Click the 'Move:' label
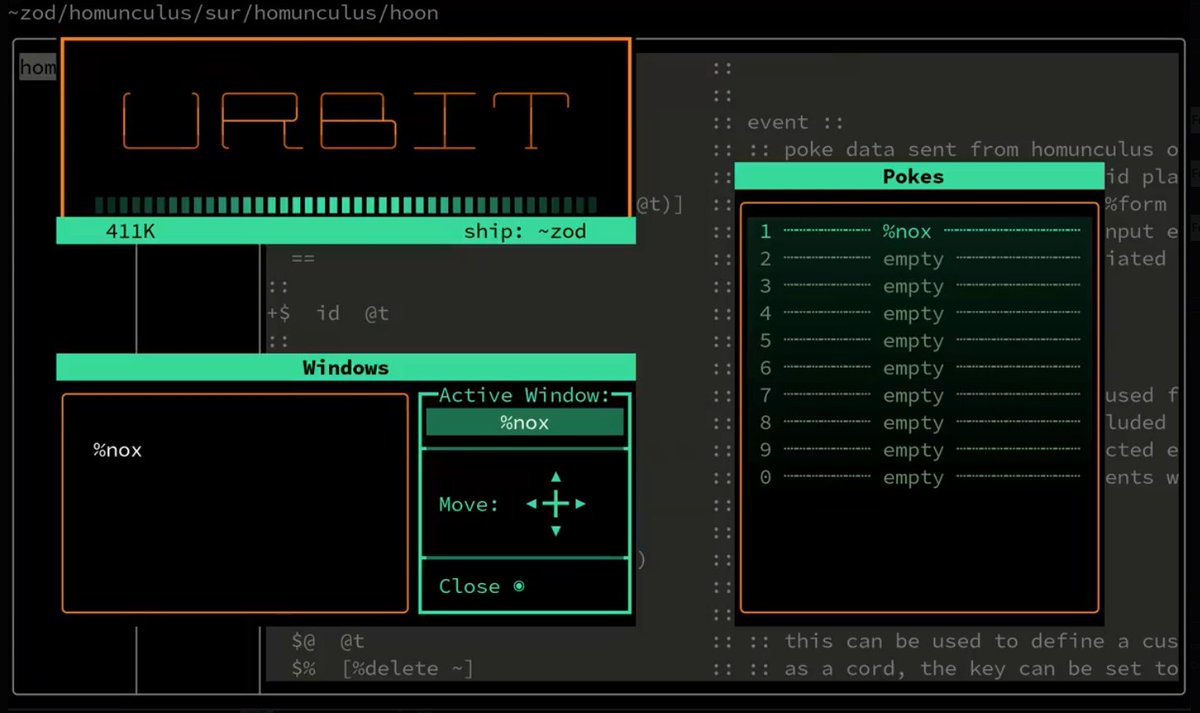This screenshot has width=1200, height=713. (469, 504)
